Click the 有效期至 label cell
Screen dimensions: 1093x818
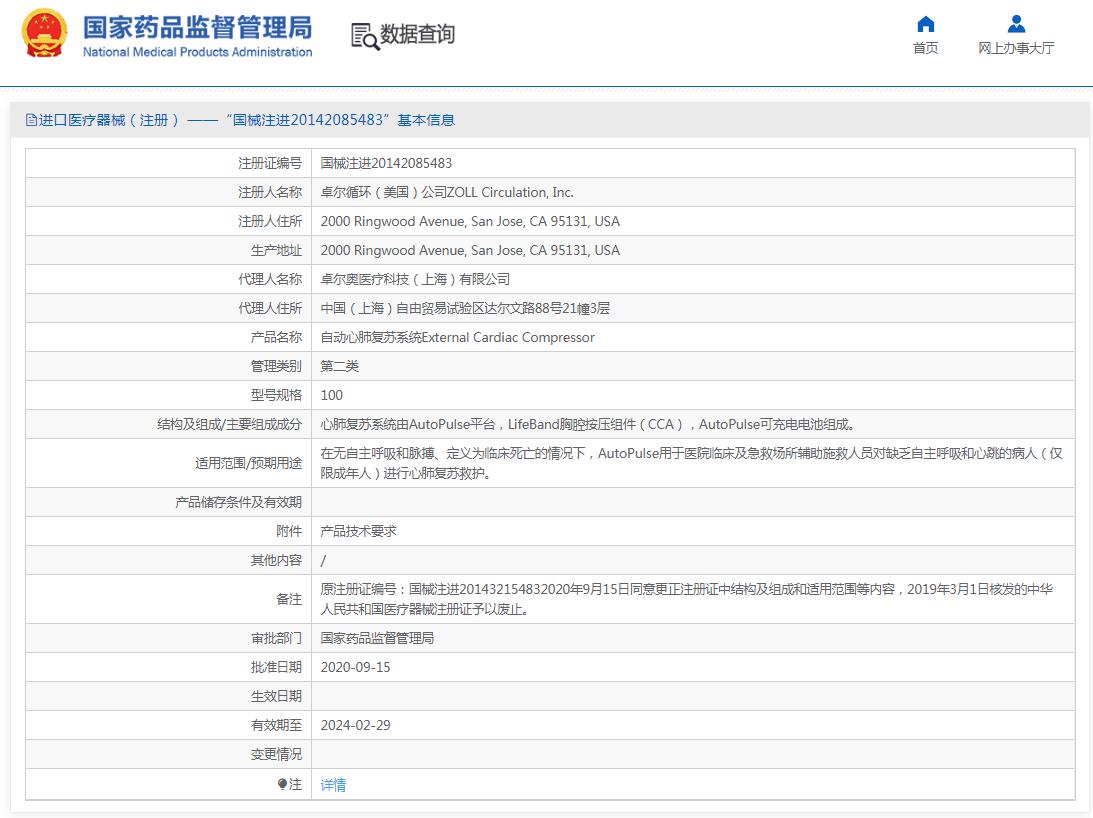[168, 725]
